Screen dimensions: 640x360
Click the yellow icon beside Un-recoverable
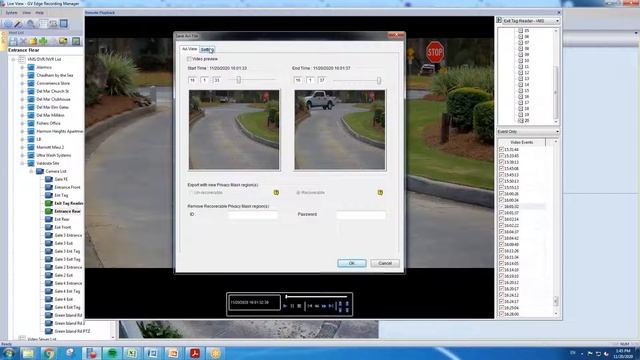[276, 193]
